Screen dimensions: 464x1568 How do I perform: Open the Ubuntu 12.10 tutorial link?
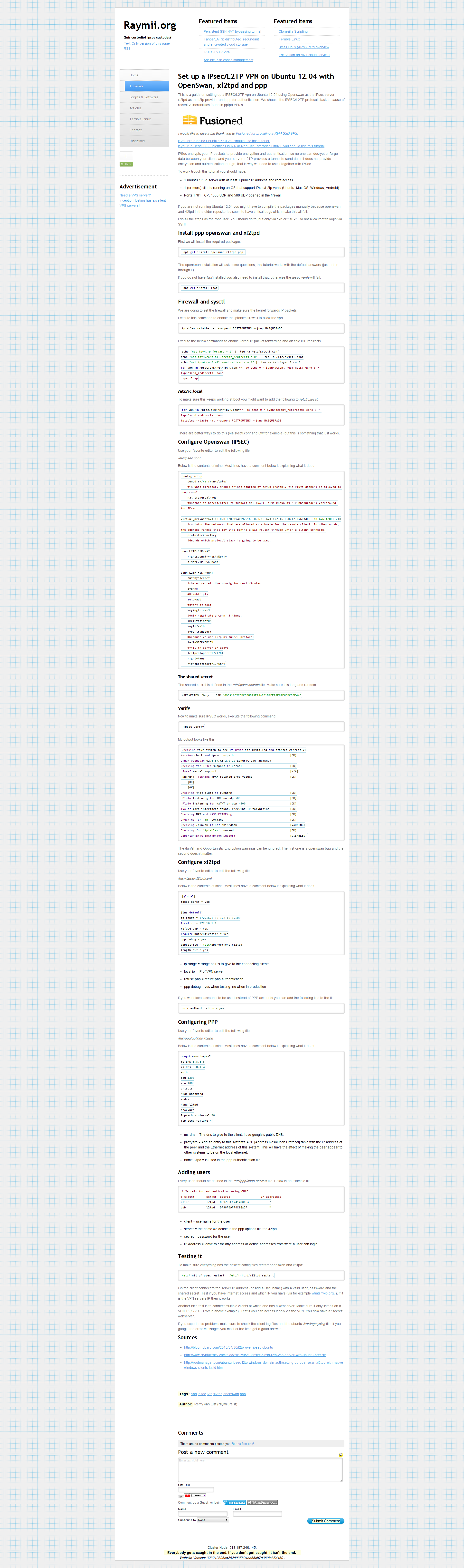[x=224, y=141]
